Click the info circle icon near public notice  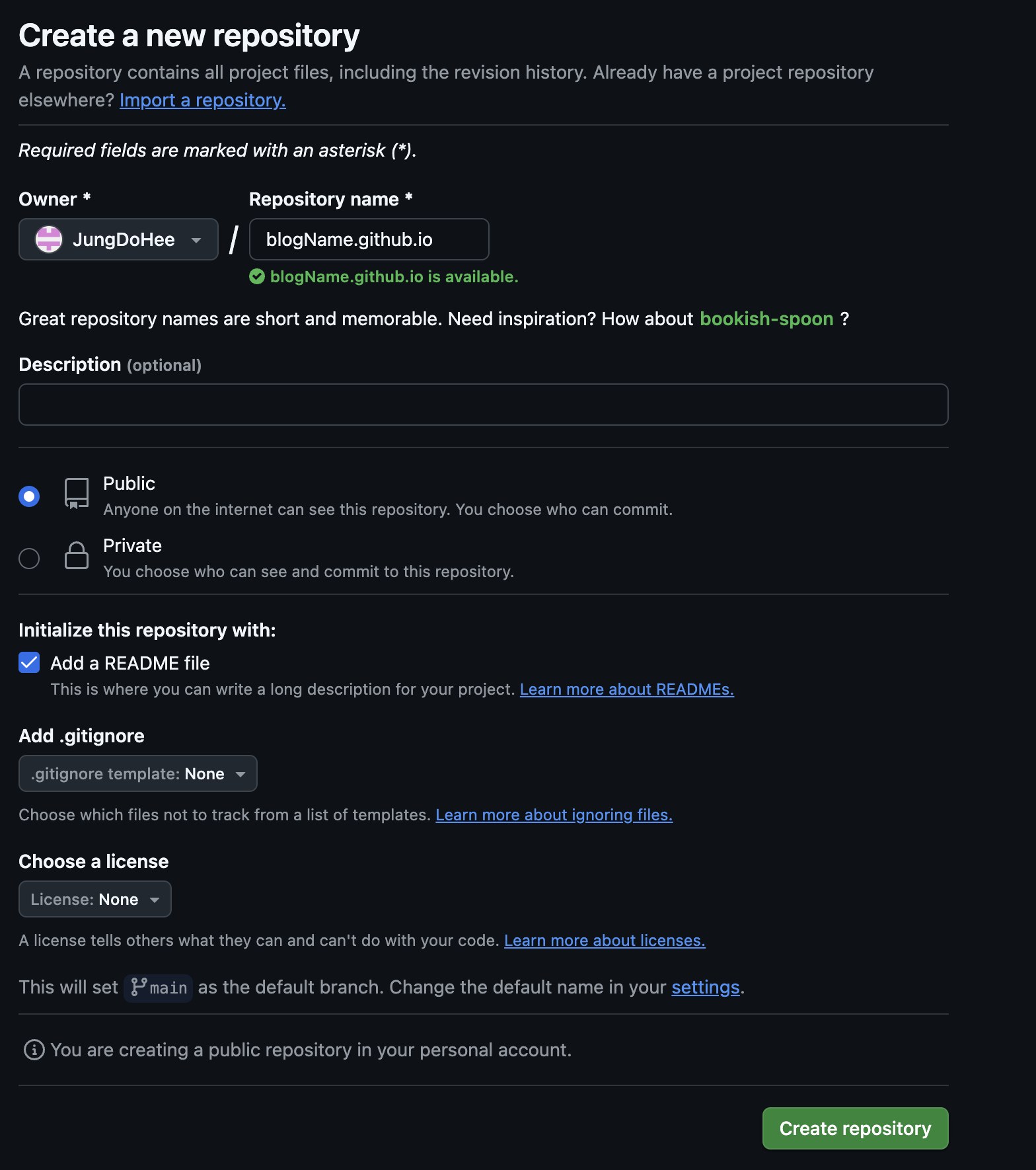tap(34, 1050)
